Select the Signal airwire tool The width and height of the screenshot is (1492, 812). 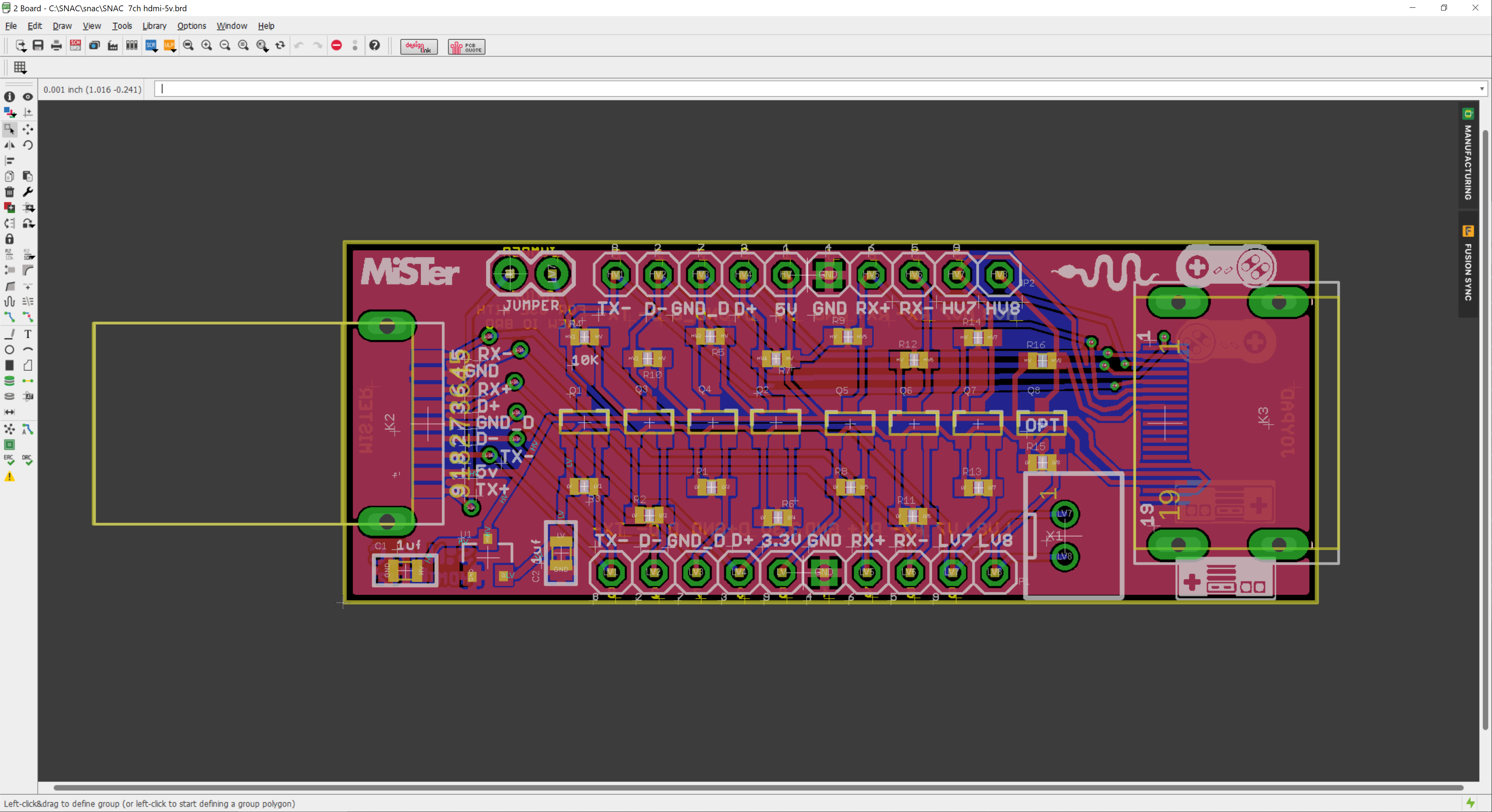point(27,381)
